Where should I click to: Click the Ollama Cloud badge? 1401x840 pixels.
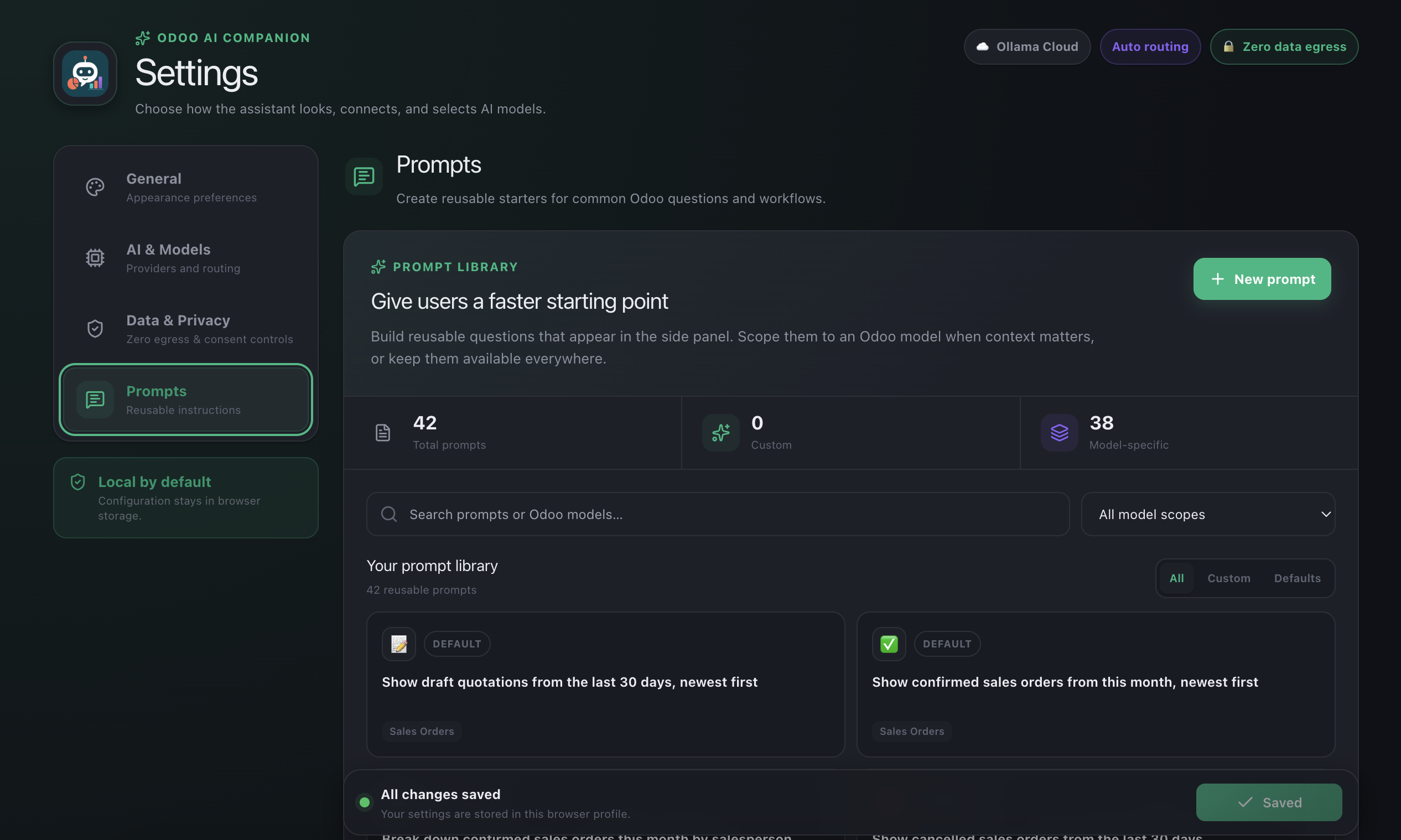tap(1027, 46)
